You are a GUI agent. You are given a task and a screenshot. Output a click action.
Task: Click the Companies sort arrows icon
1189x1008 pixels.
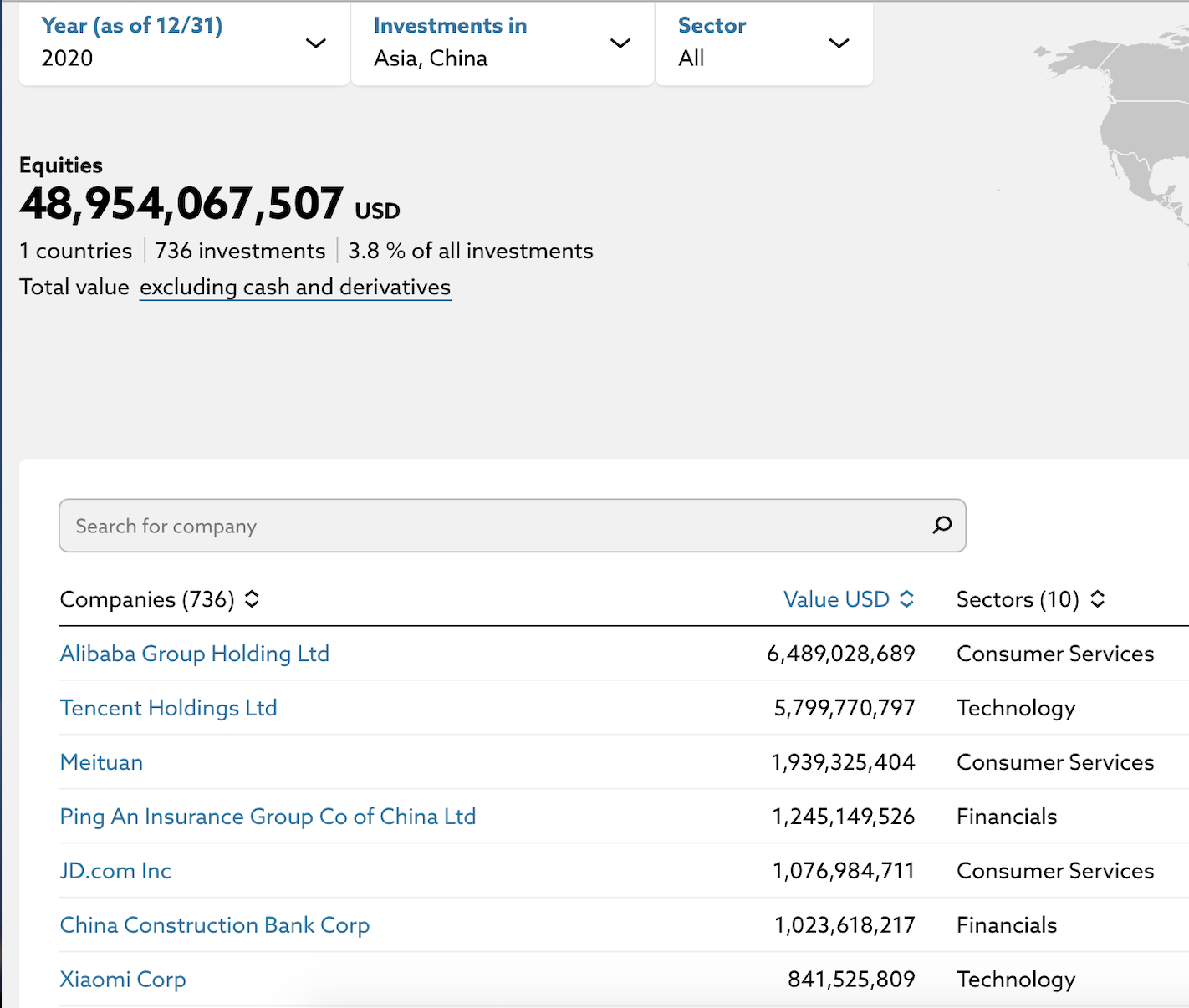click(252, 599)
